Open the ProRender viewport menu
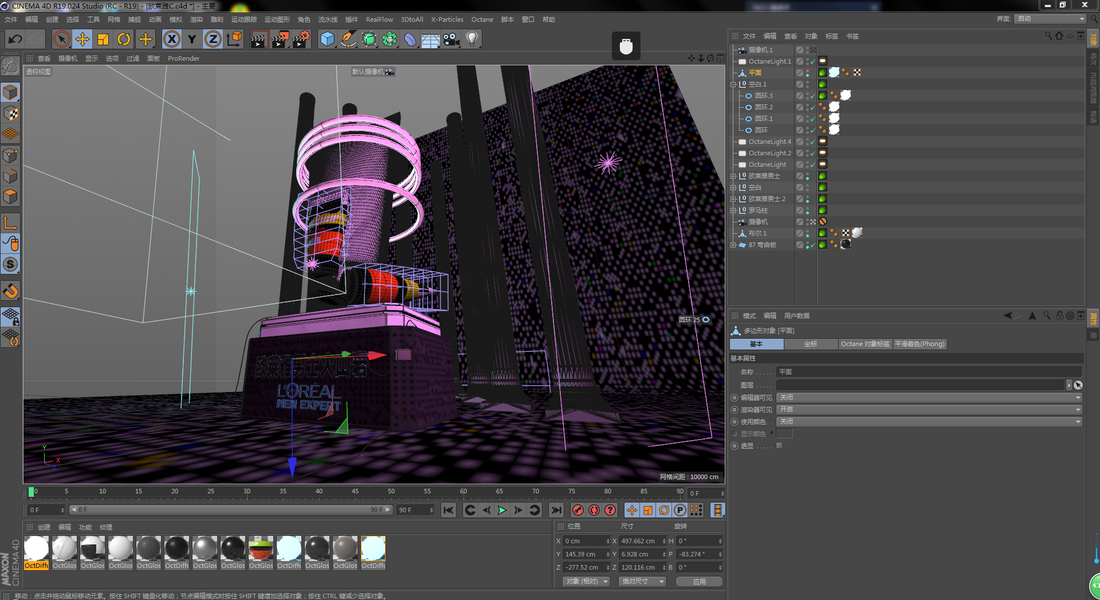This screenshot has height=600, width=1100. (x=183, y=59)
